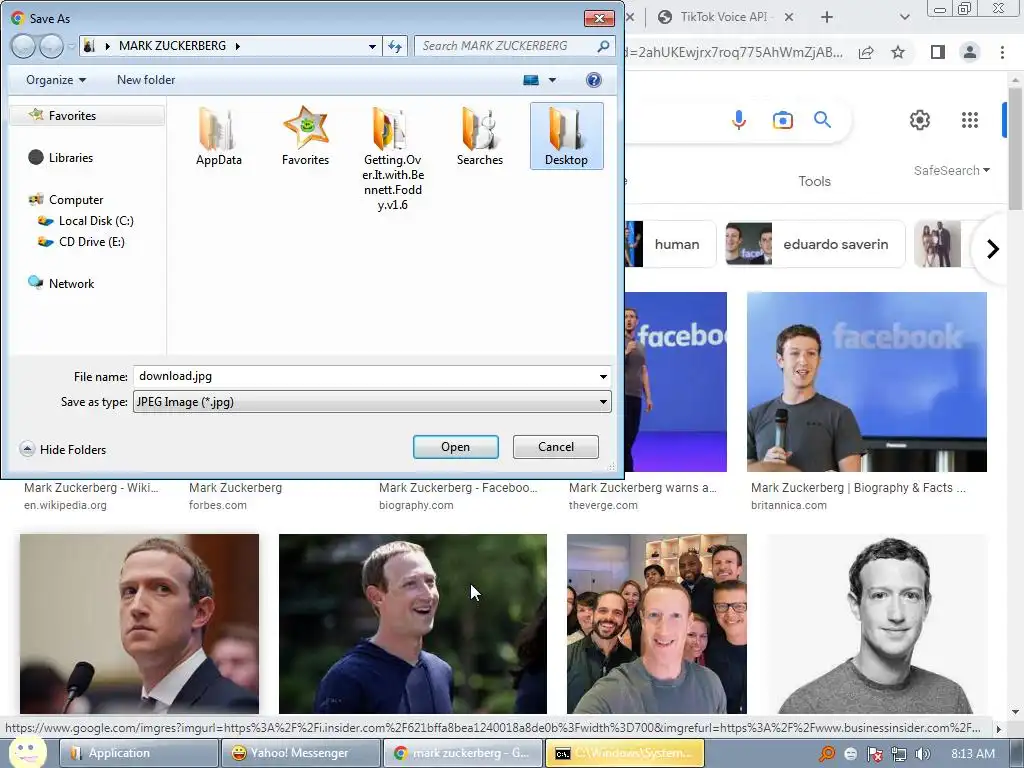Image resolution: width=1024 pixels, height=768 pixels.
Task: Open Yahoo! Messenger from the taskbar
Action: click(x=300, y=753)
